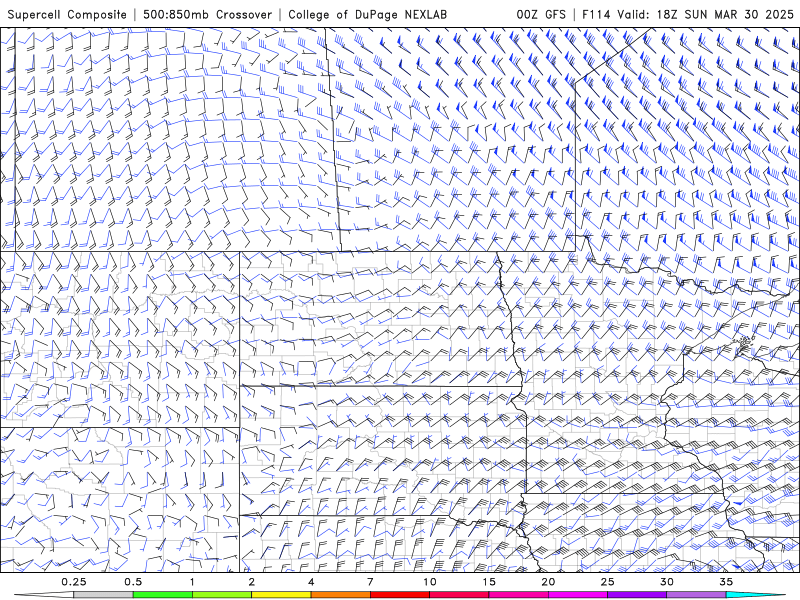Viewport: 800px width, 600px height.
Task: Click the '00Z GFS' model run label
Action: tap(541, 15)
